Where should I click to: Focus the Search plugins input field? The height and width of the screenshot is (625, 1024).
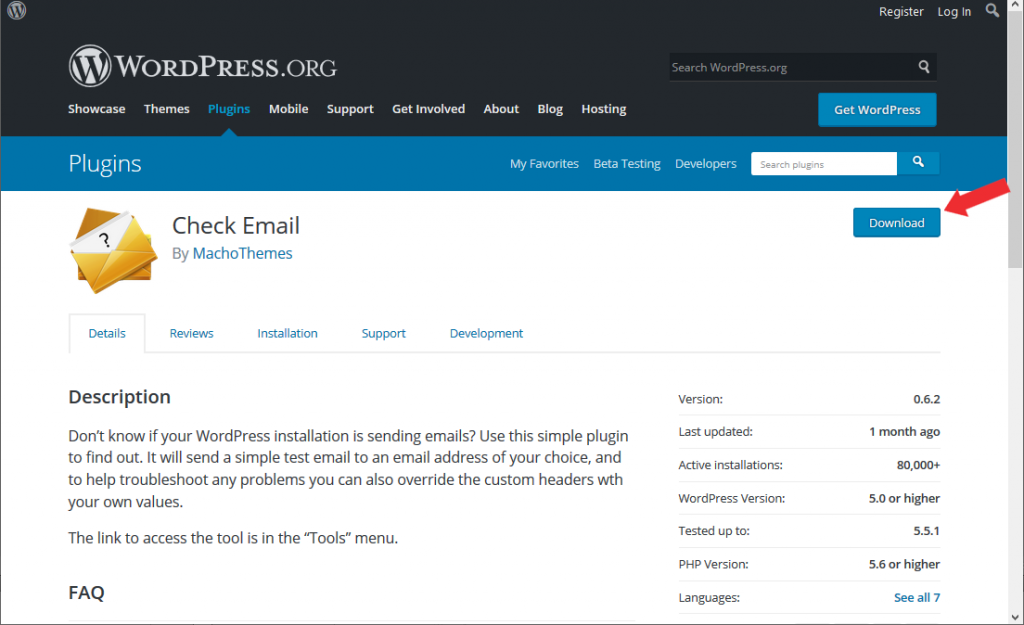823,164
